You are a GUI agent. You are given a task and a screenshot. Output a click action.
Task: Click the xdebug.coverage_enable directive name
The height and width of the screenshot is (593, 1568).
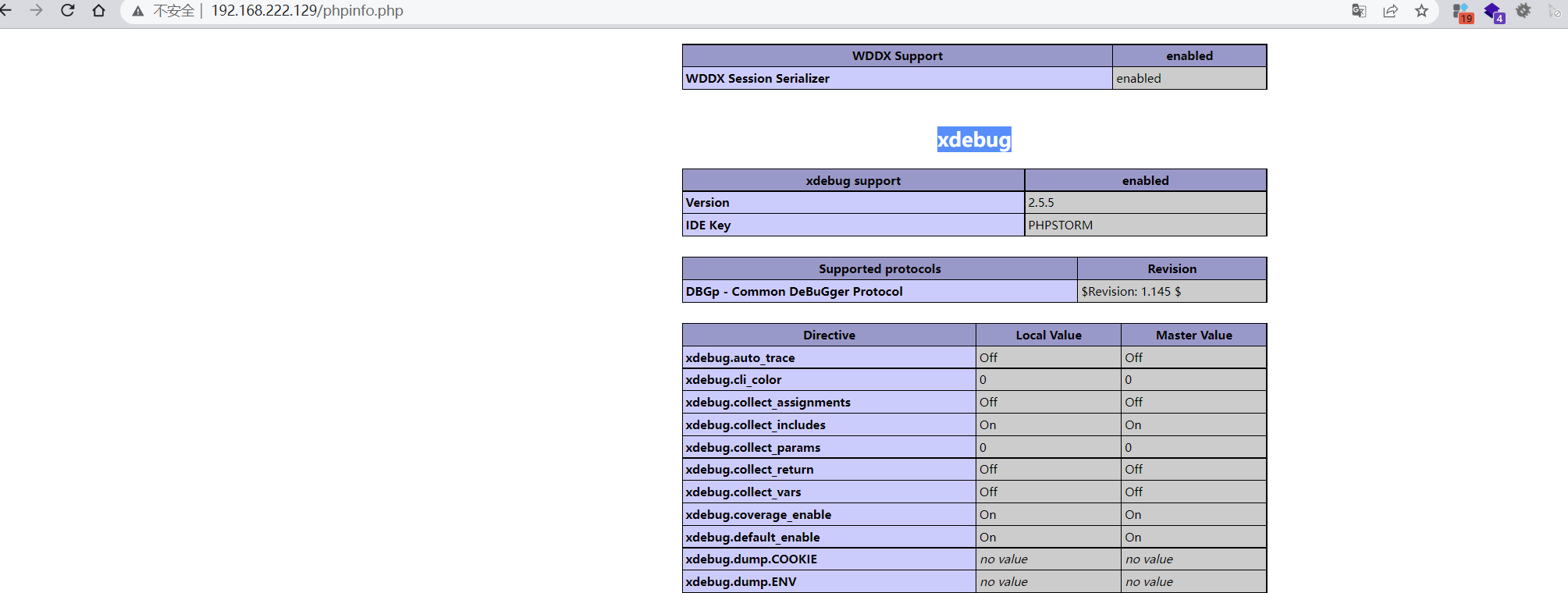click(759, 514)
